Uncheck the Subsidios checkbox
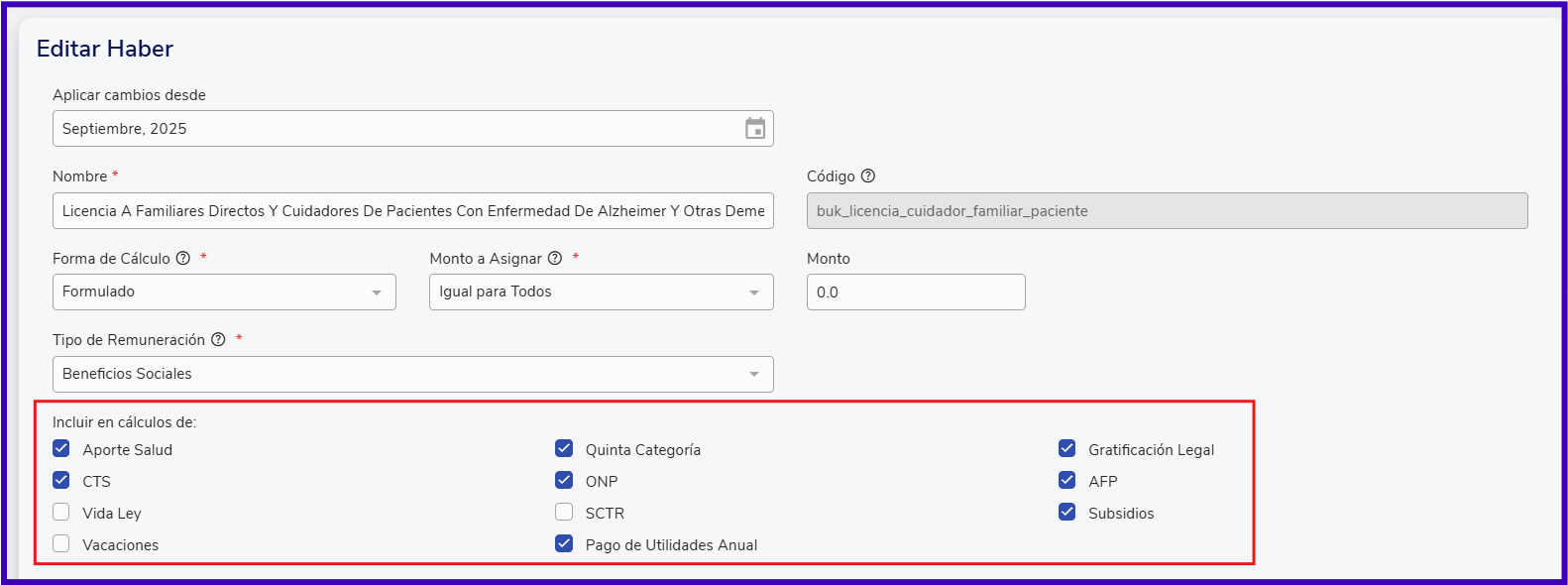The image size is (1568, 585). pyautogui.click(x=1066, y=512)
